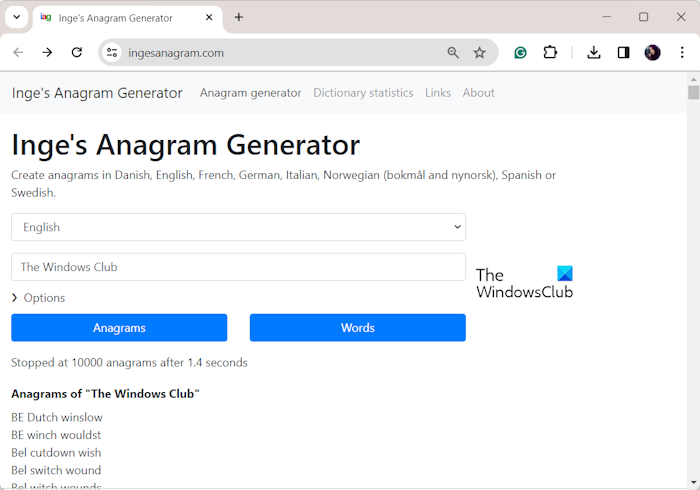Reload the current page
Image resolution: width=700 pixels, height=490 pixels.
click(x=77, y=53)
